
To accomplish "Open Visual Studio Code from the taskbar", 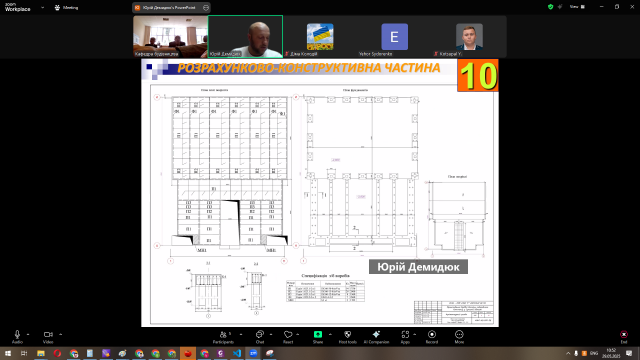I will [x=237, y=353].
